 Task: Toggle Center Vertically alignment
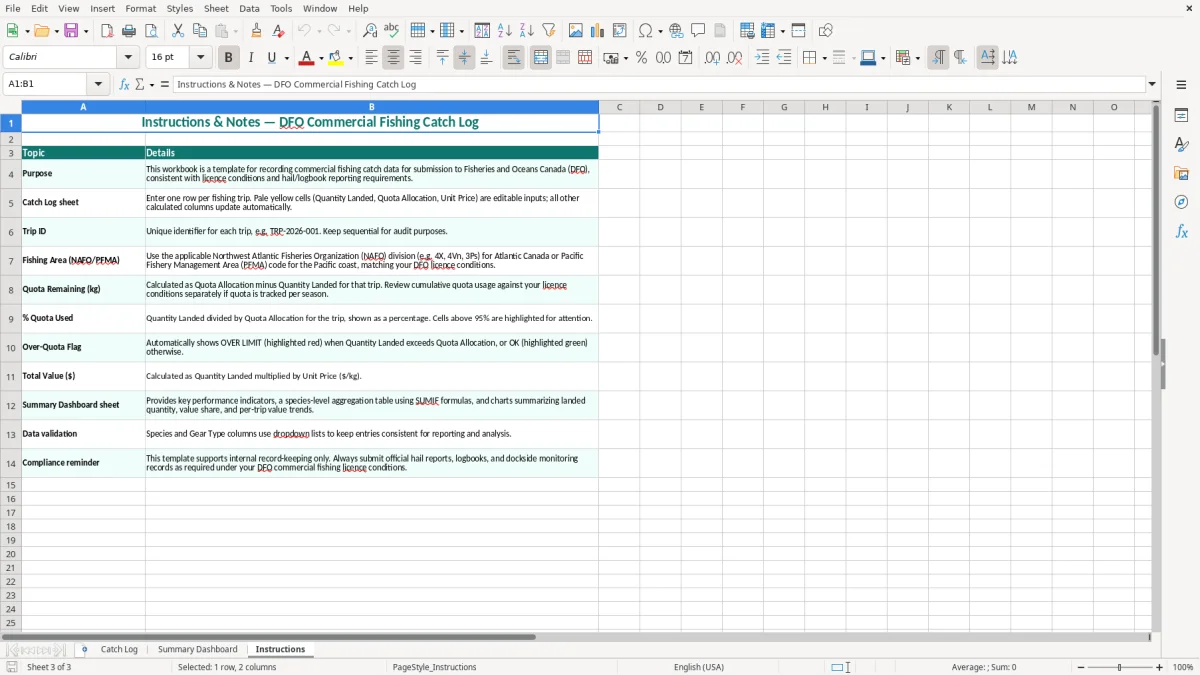[464, 58]
